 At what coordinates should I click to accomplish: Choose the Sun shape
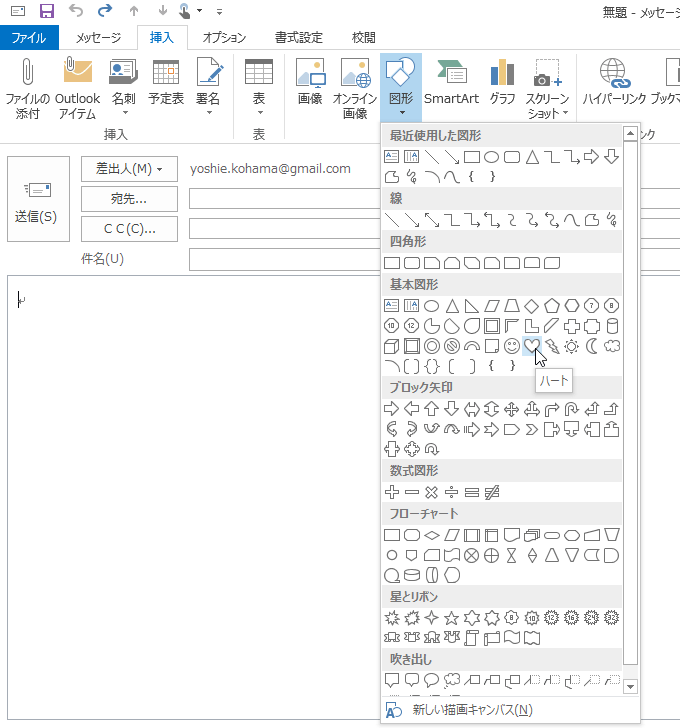coord(572,346)
